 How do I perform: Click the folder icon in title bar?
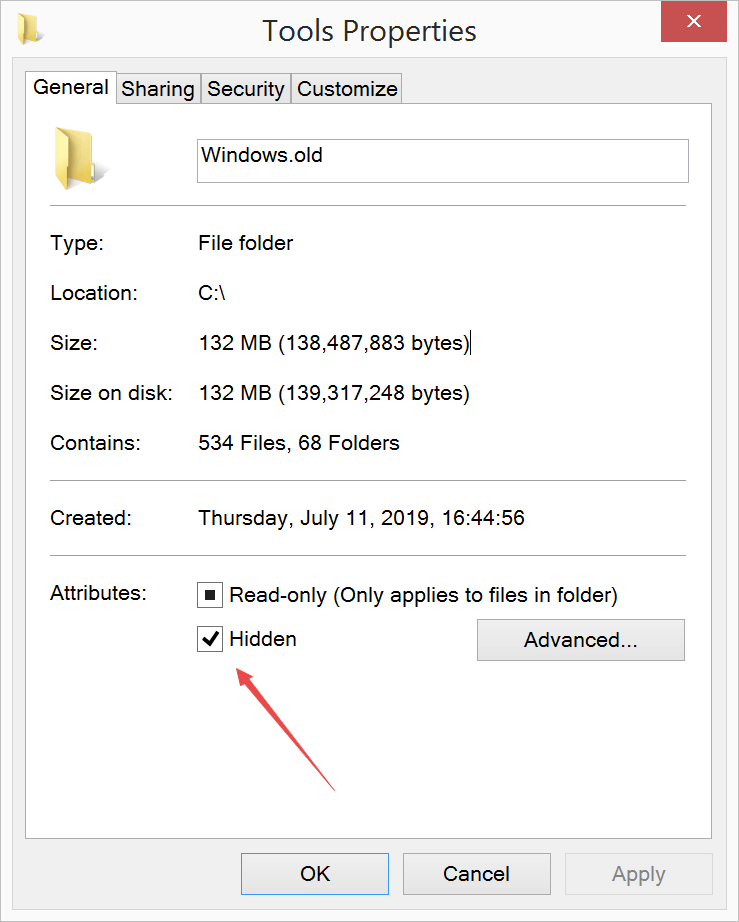29,29
